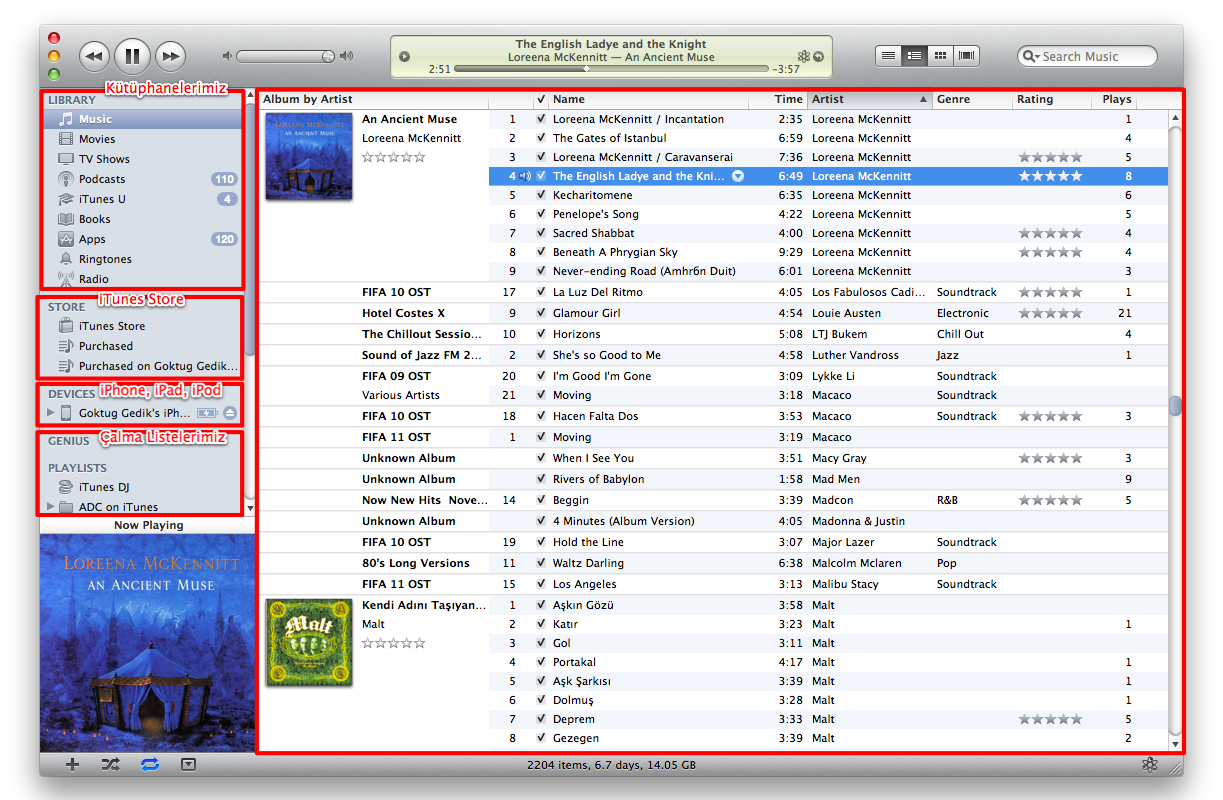
Task: Toggle the repeat button
Action: [150, 765]
